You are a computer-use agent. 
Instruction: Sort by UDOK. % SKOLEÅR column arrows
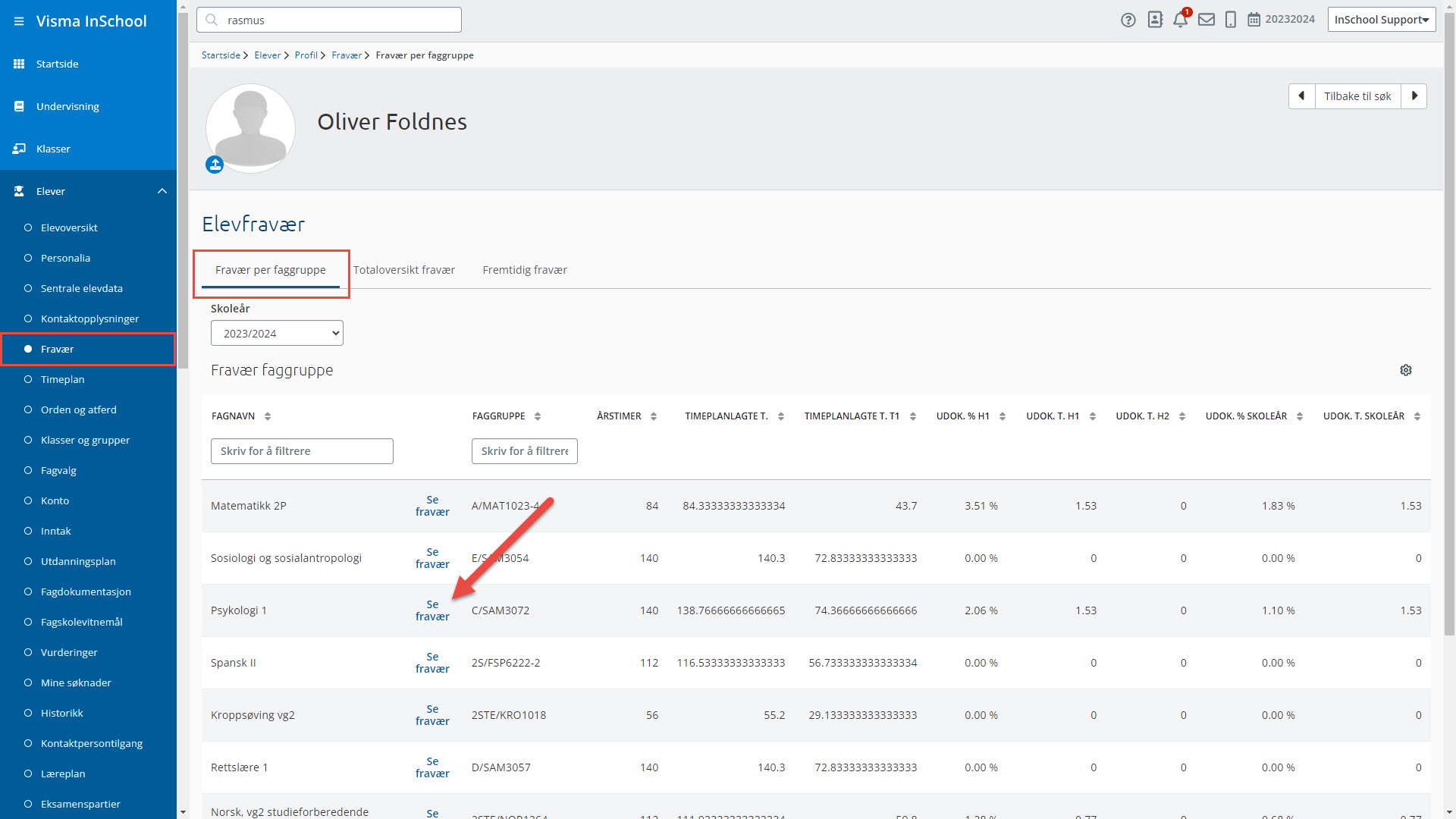[x=1300, y=416]
